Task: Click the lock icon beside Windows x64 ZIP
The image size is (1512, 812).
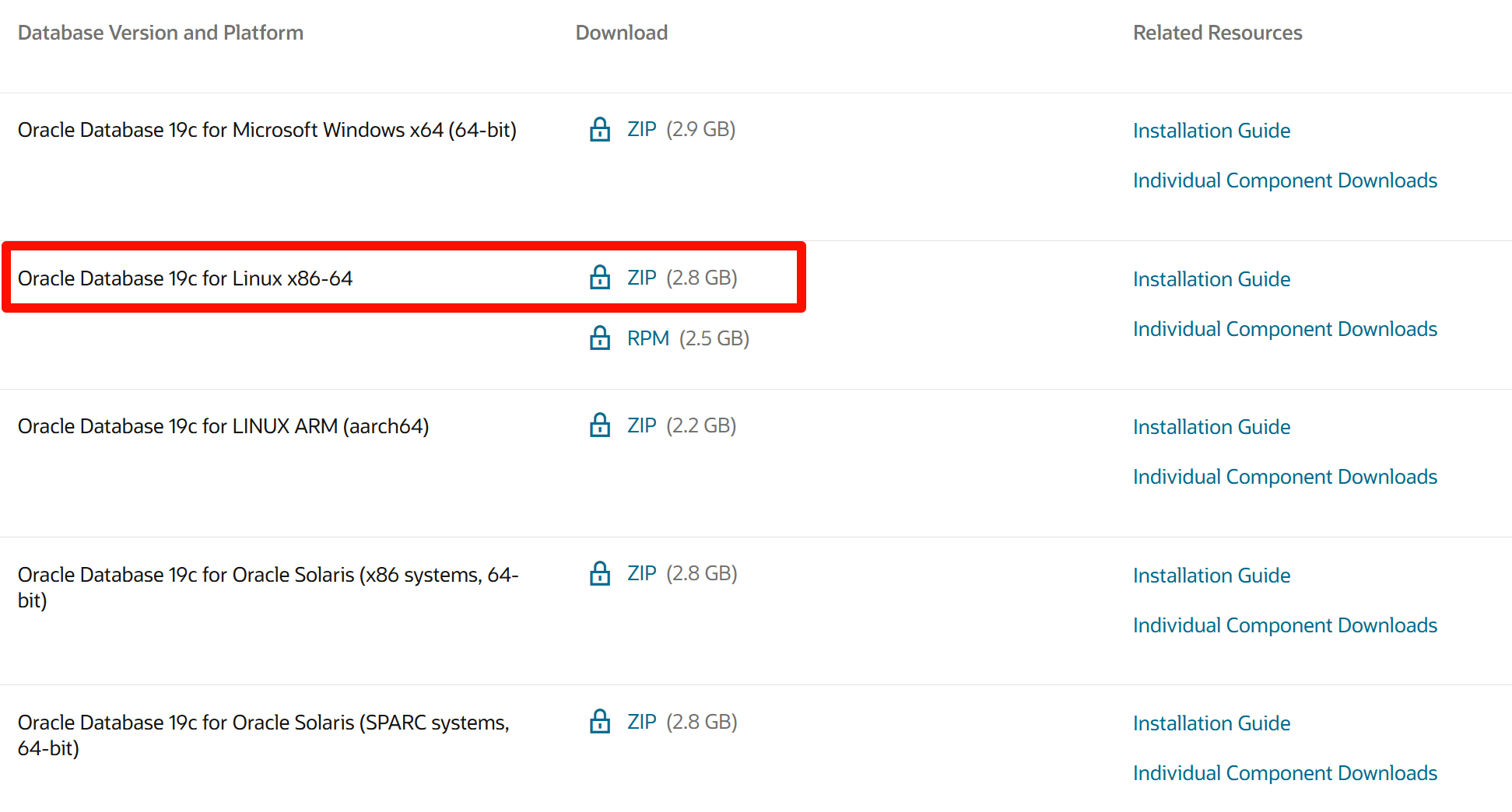Action: tap(599, 129)
